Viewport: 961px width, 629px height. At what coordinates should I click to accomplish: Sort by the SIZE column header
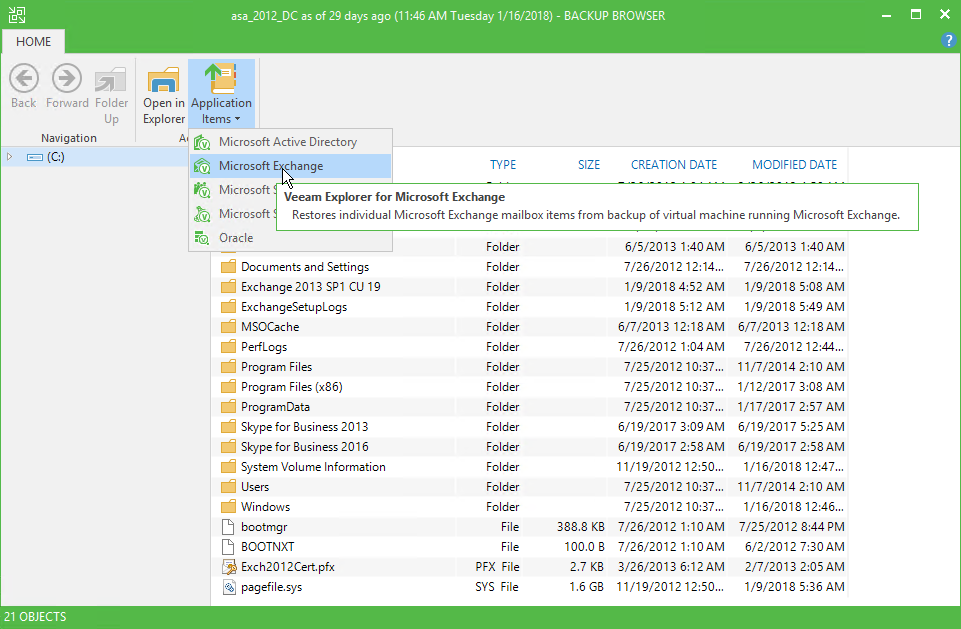[589, 164]
